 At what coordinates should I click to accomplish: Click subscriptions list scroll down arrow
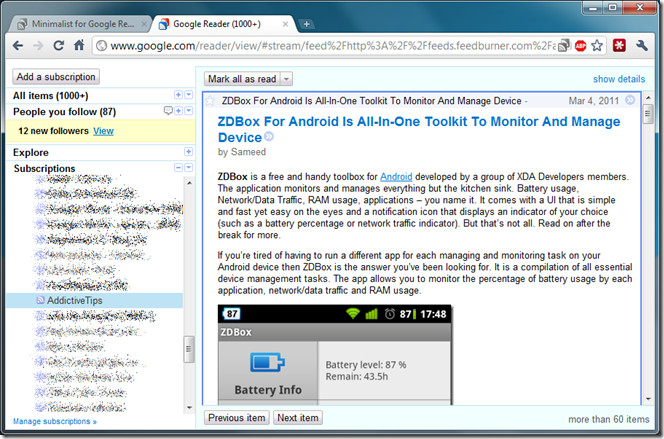coord(189,408)
